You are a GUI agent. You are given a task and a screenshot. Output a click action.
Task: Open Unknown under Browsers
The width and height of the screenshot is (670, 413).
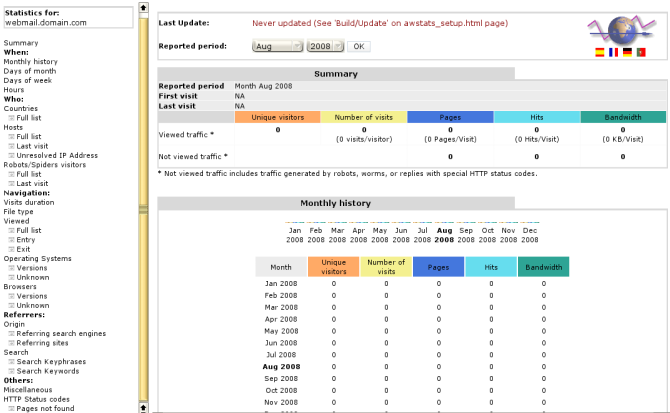pyautogui.click(x=33, y=306)
